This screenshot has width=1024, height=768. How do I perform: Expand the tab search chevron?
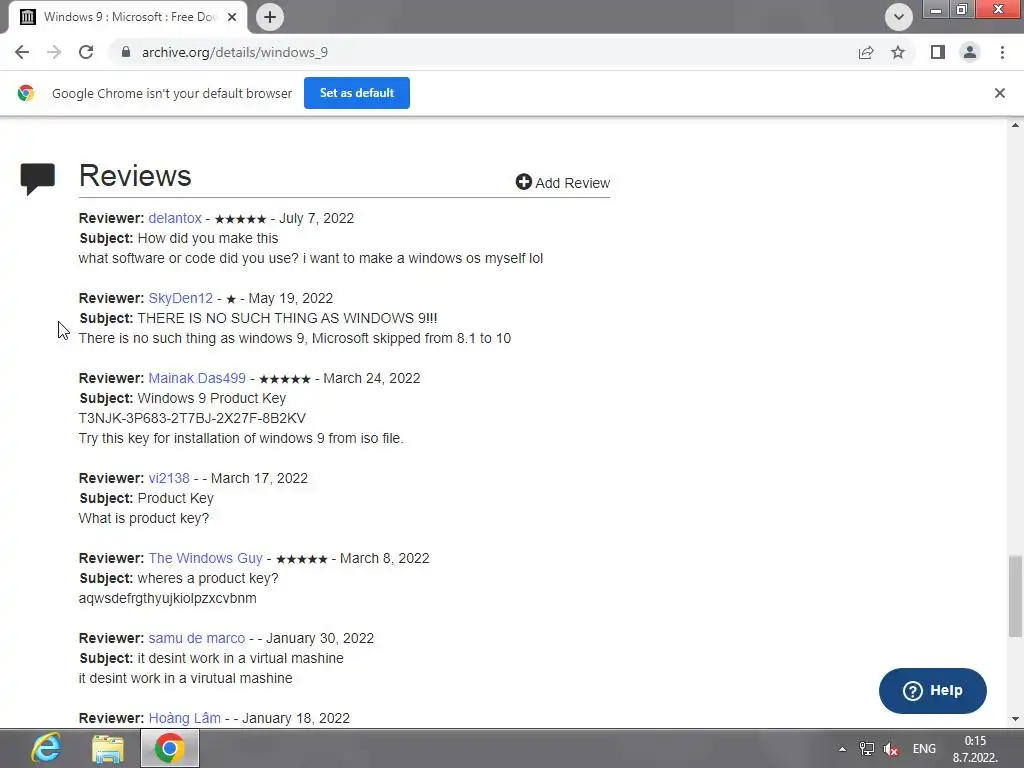tap(899, 17)
